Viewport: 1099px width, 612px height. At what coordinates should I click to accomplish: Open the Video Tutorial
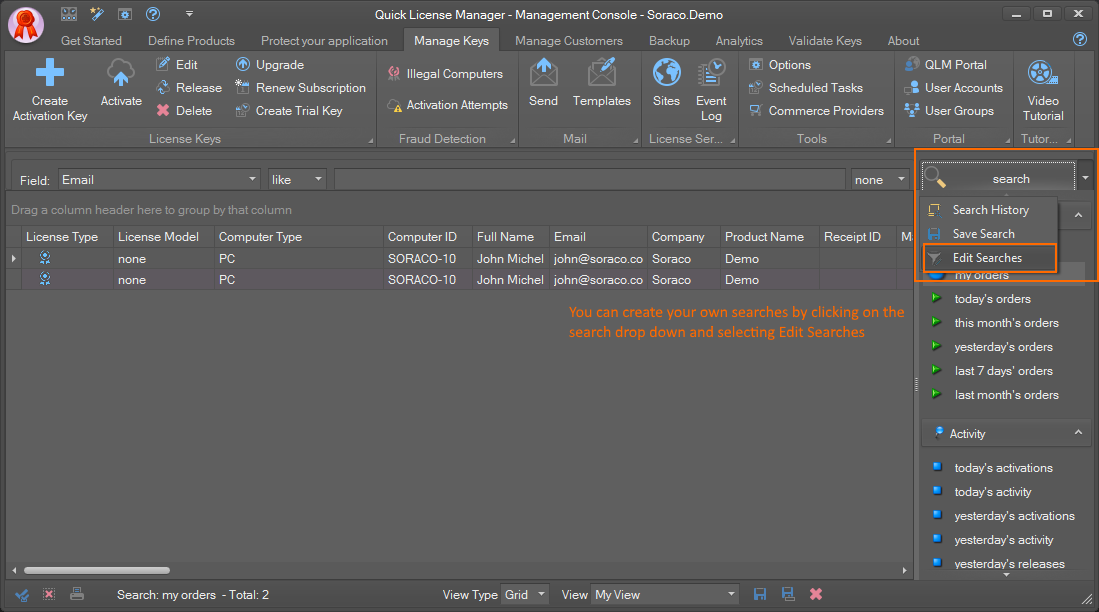[x=1043, y=91]
